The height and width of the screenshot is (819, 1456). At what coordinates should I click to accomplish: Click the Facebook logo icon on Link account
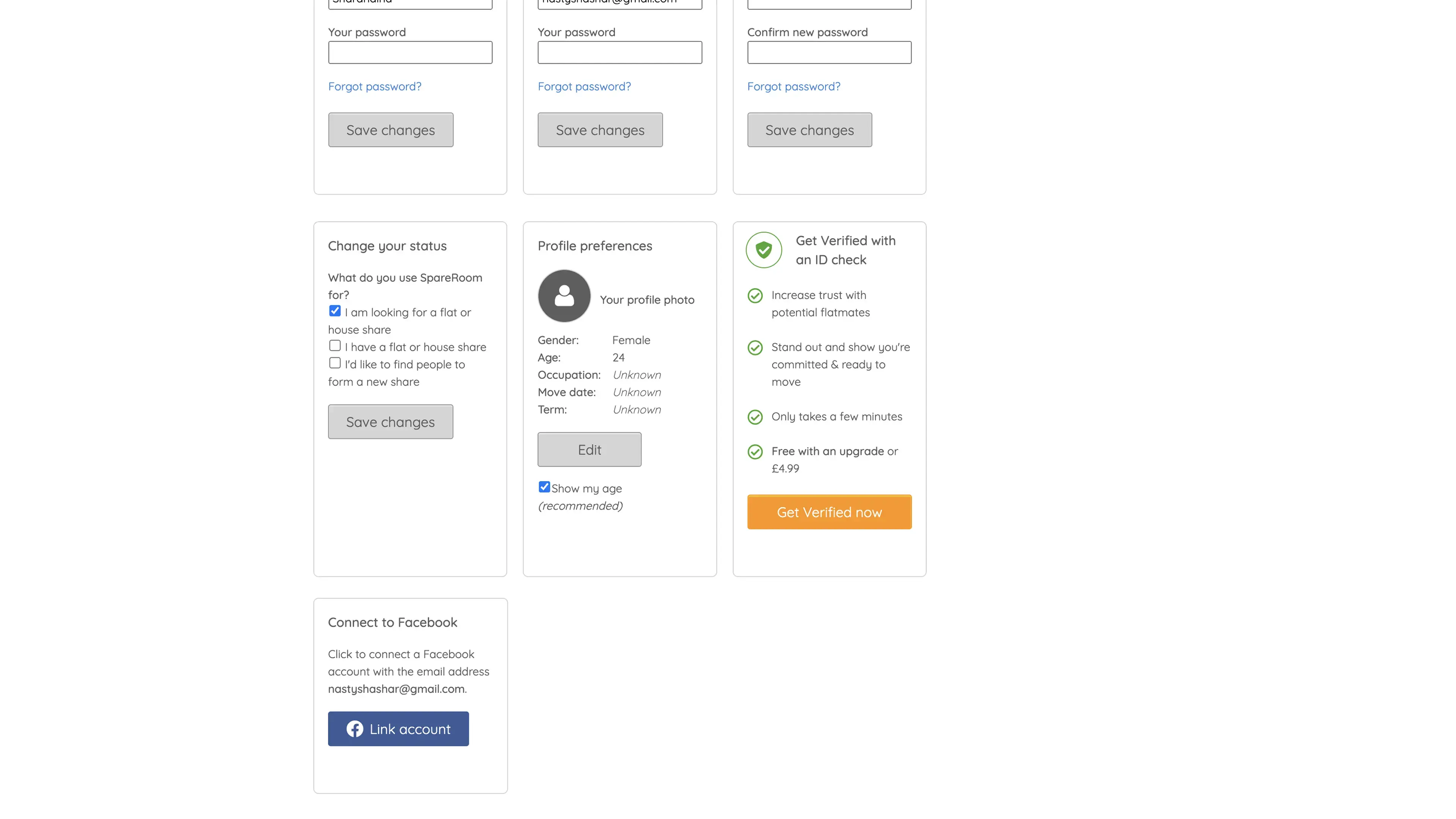coord(355,728)
